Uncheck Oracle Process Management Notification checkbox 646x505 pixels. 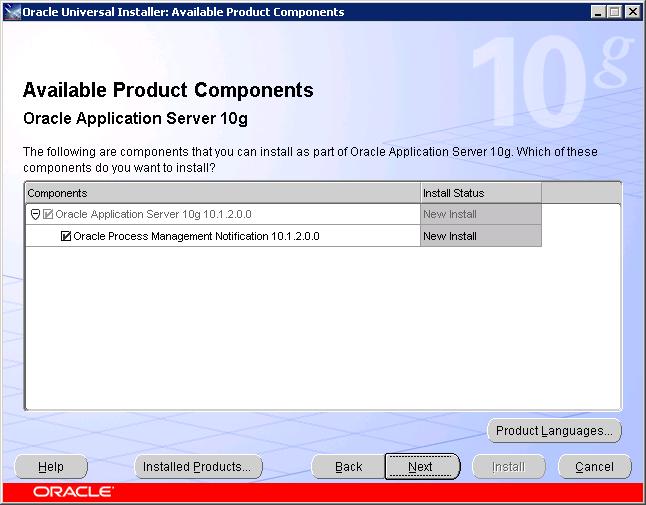pos(66,236)
